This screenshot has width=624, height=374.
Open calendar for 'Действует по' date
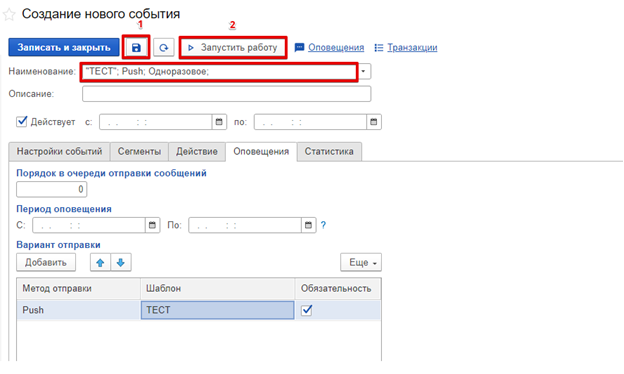point(374,122)
